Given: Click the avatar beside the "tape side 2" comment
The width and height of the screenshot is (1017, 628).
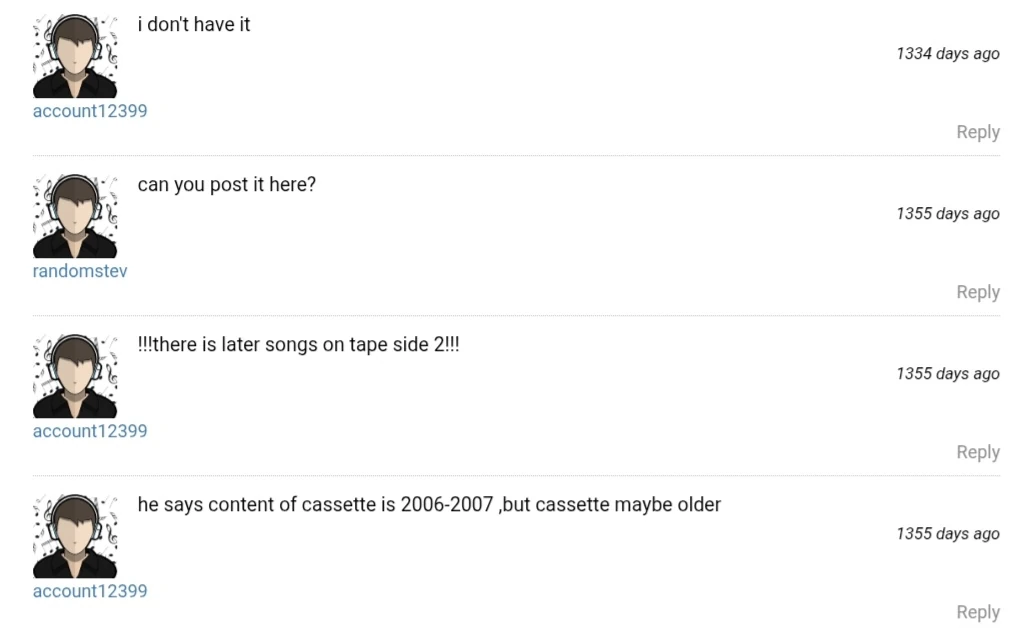Looking at the screenshot, I should click(x=75, y=377).
